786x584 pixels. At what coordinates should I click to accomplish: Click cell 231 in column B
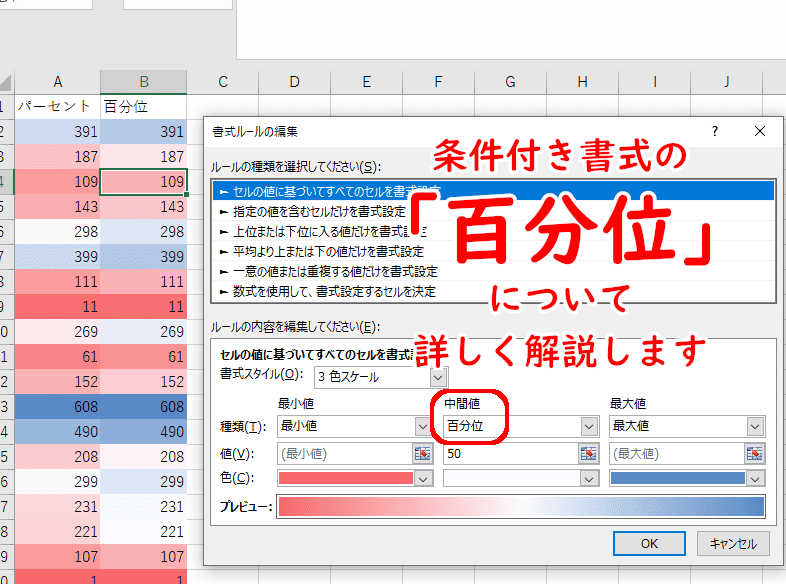(144, 507)
